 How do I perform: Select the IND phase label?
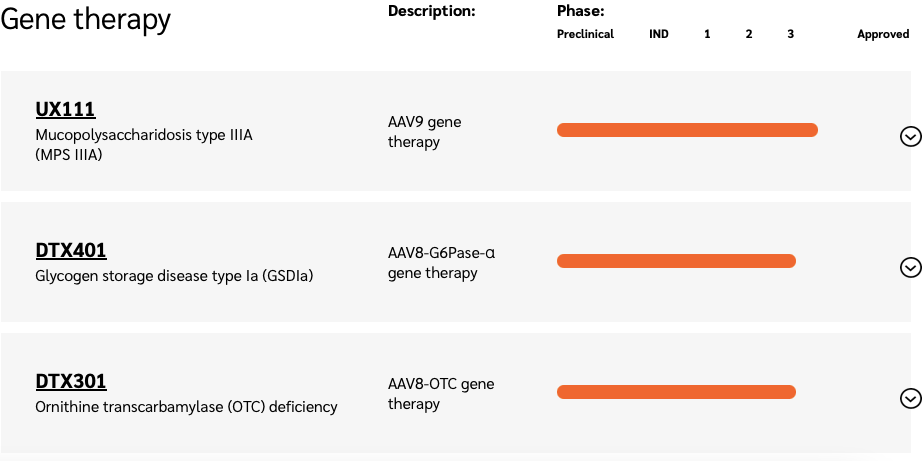point(659,34)
